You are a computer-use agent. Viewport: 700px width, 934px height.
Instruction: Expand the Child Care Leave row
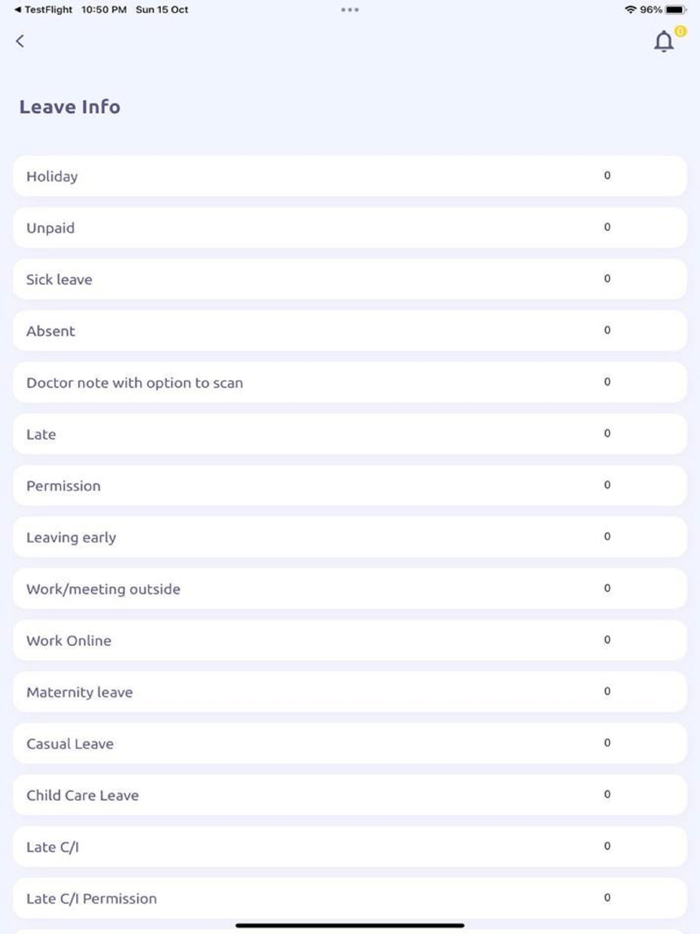coord(350,794)
